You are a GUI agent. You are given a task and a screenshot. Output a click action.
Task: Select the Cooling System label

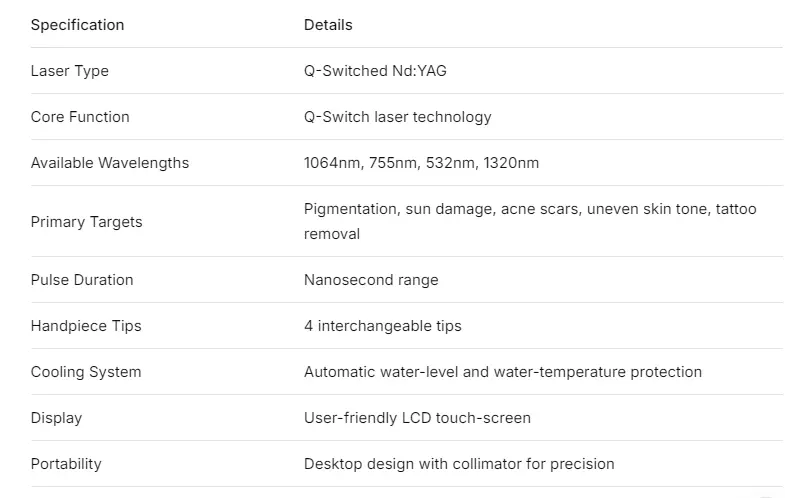coord(86,372)
